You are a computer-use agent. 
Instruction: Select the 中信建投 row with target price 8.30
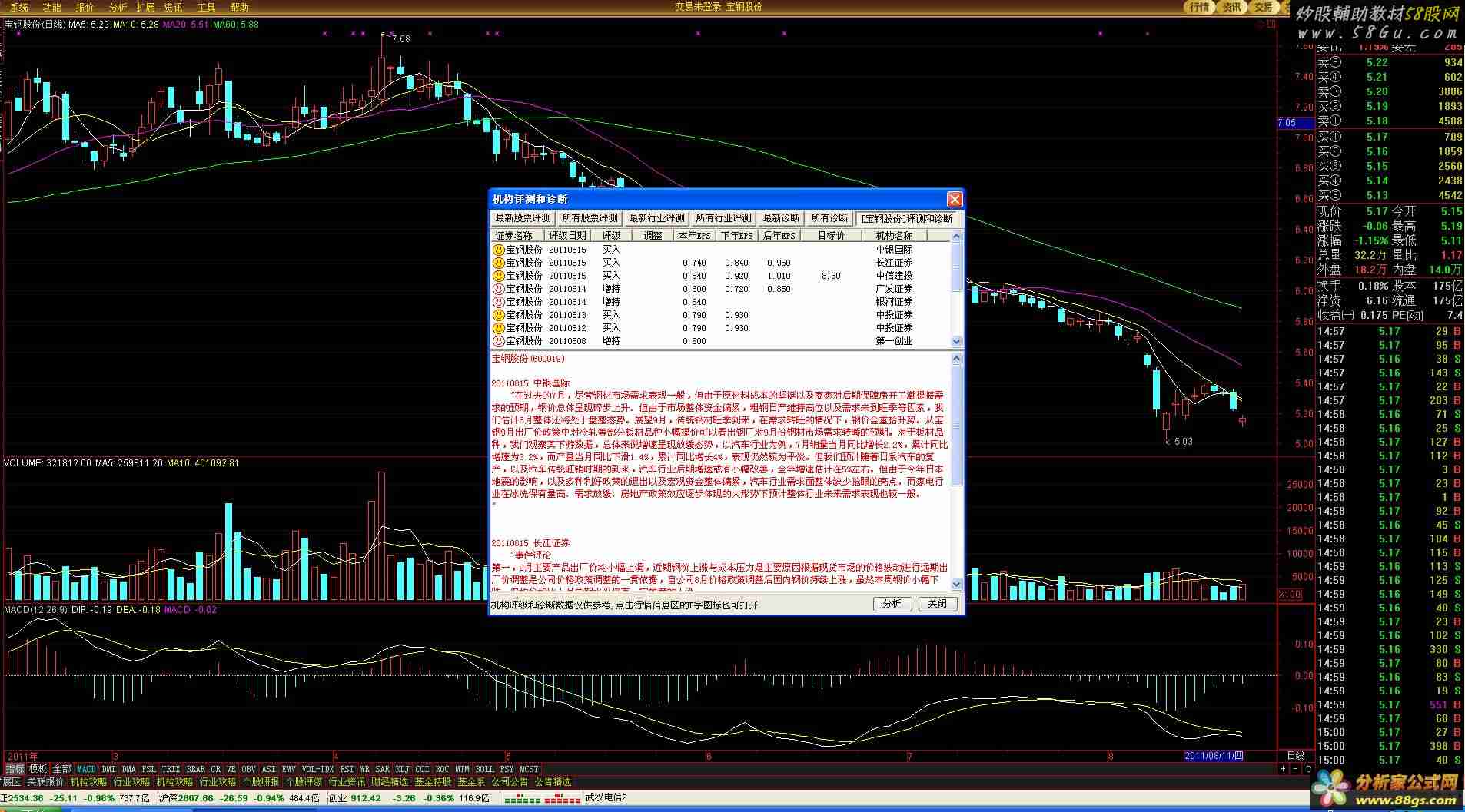click(721, 276)
